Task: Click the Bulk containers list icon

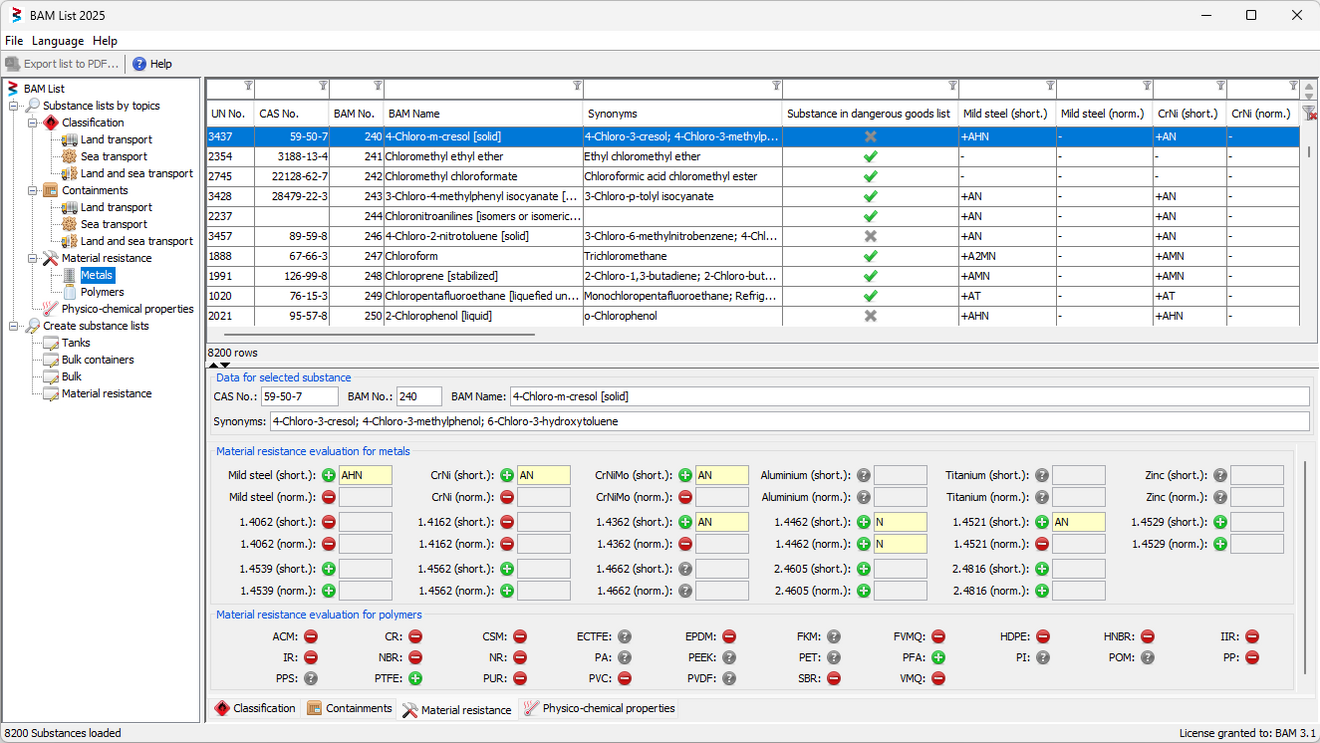Action: (51, 360)
